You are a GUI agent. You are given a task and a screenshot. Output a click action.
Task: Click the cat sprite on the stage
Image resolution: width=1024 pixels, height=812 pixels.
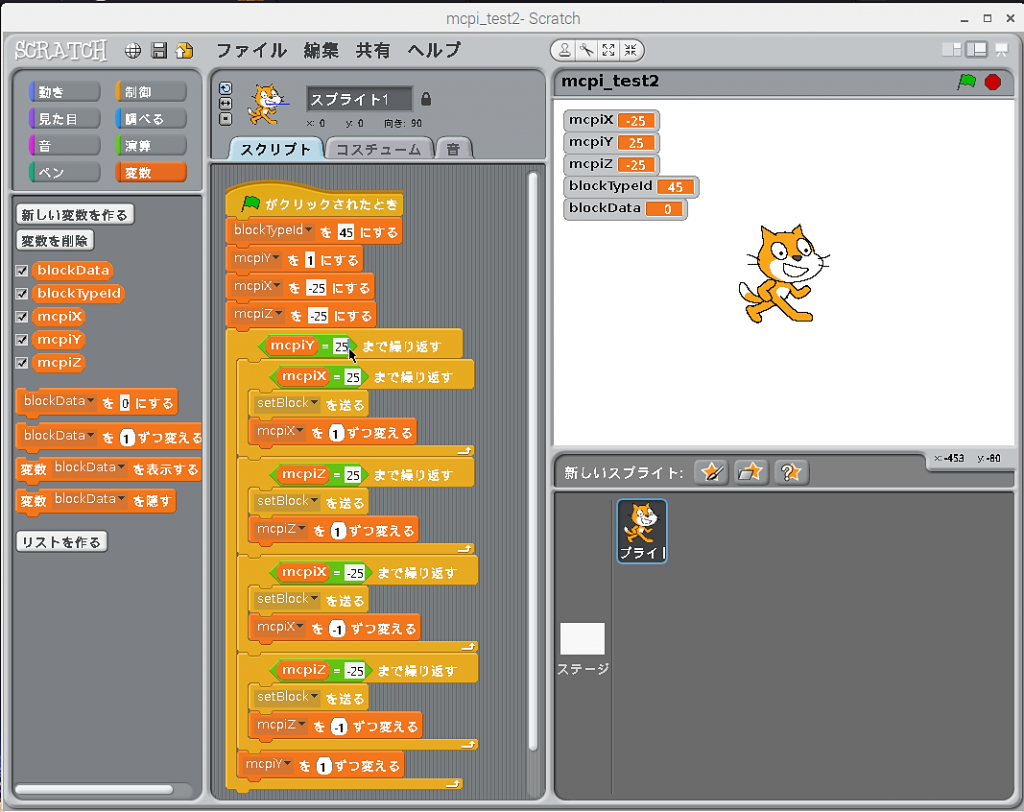pos(782,274)
